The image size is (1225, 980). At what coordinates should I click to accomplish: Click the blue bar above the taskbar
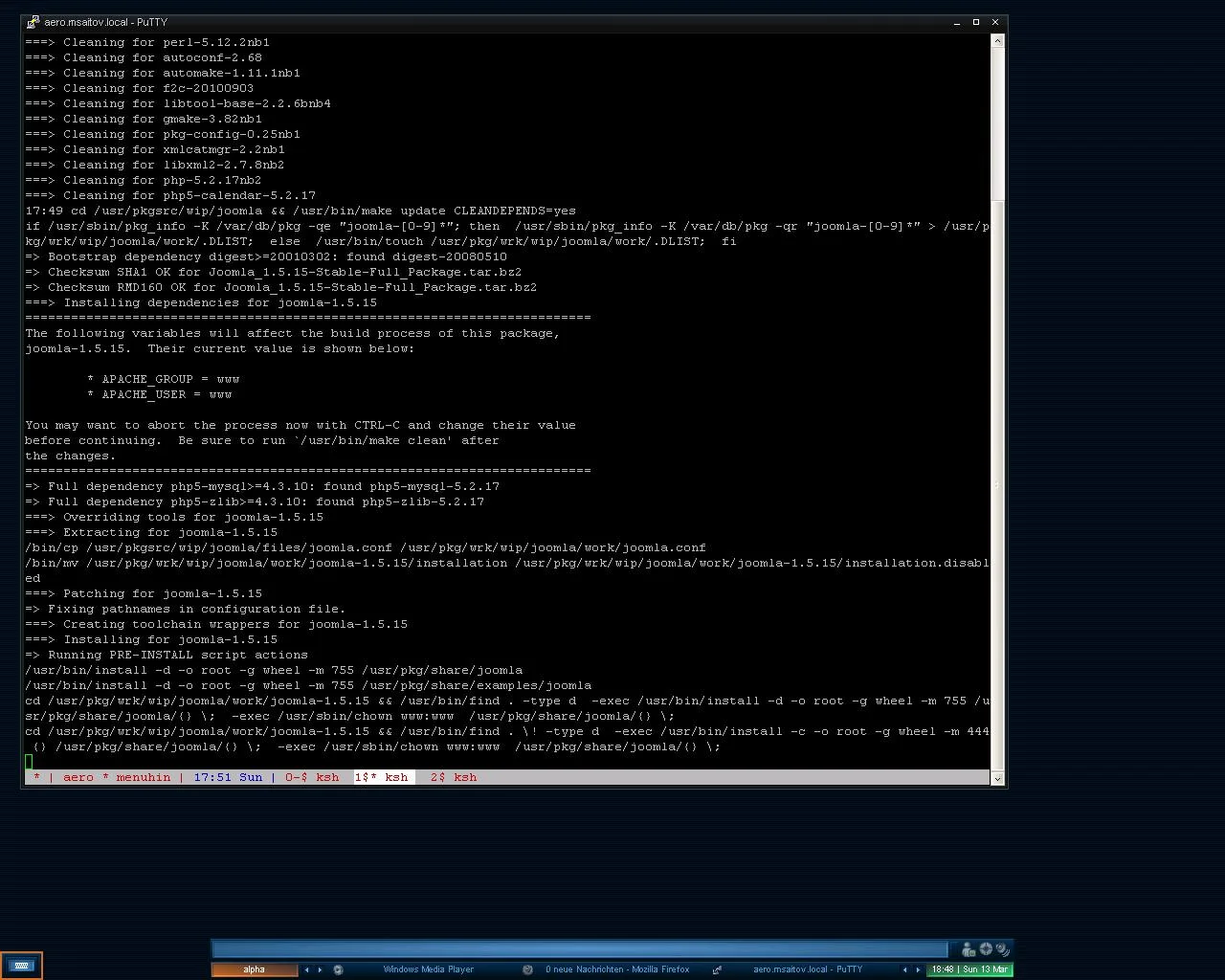pos(580,949)
